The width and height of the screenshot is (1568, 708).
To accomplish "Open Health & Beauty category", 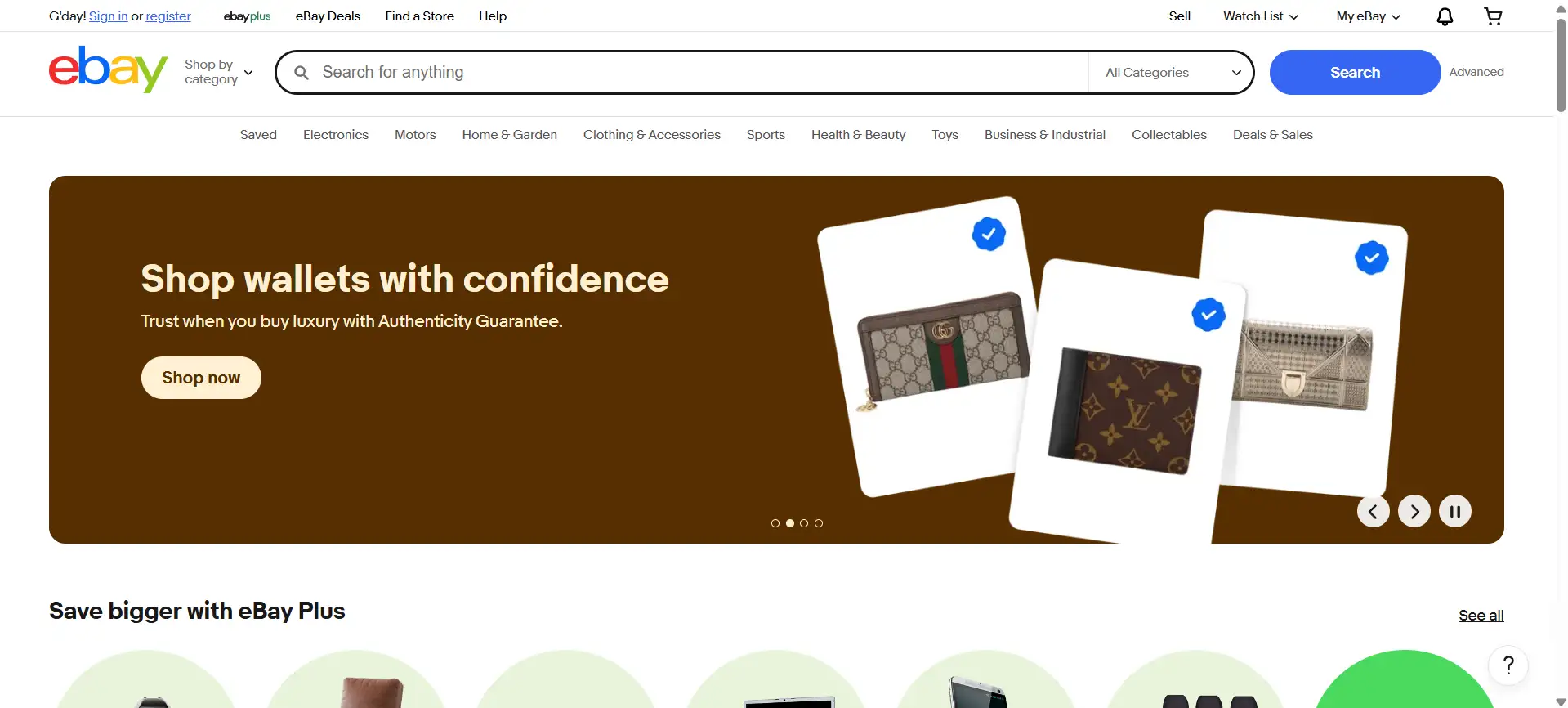I will [x=859, y=135].
